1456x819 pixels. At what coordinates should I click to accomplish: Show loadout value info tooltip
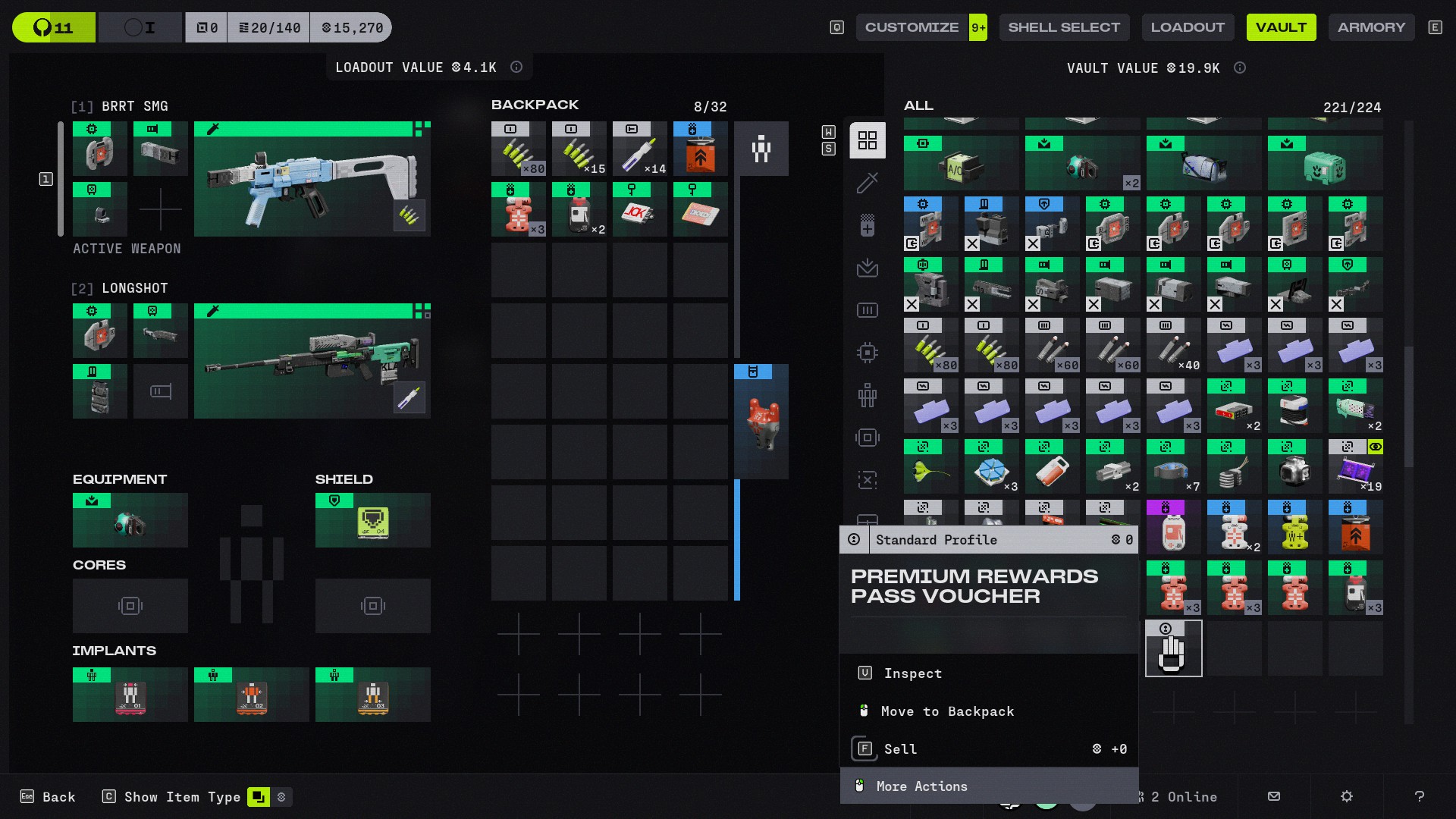(x=516, y=67)
